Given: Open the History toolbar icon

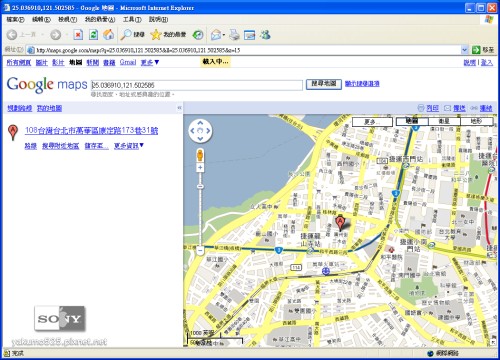Looking at the screenshot, I should 198,35.
